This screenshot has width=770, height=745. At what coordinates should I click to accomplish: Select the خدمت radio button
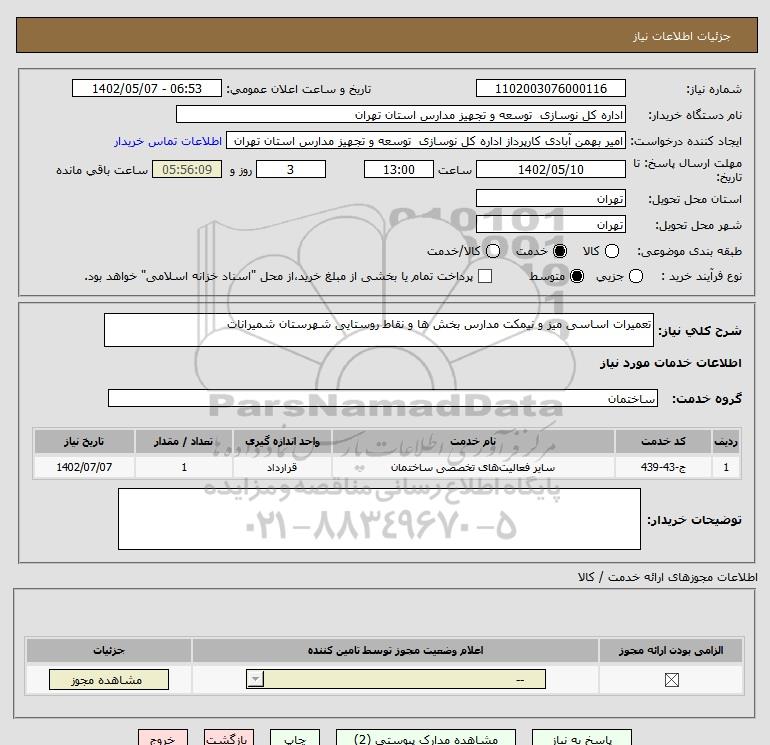click(x=559, y=251)
